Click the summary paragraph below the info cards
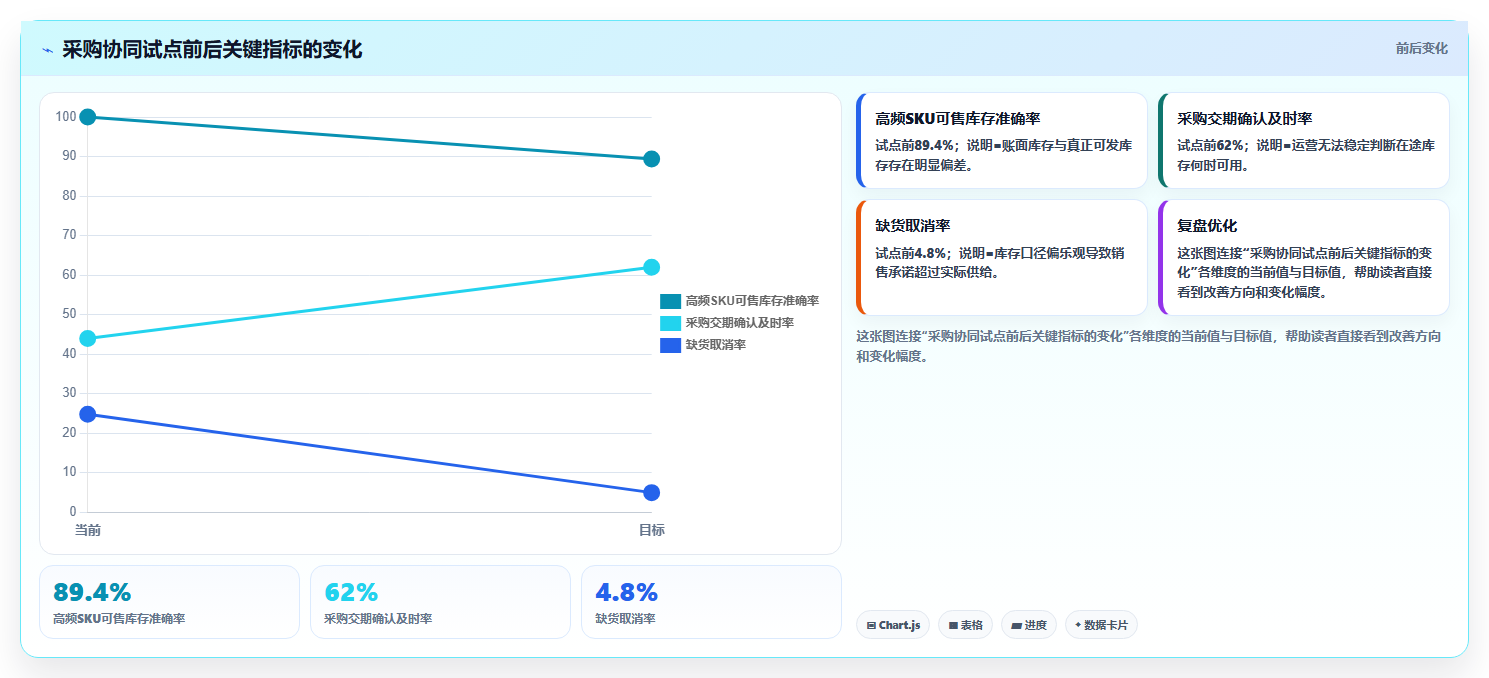Viewport: 1489px width, 678px height. coord(1149,346)
